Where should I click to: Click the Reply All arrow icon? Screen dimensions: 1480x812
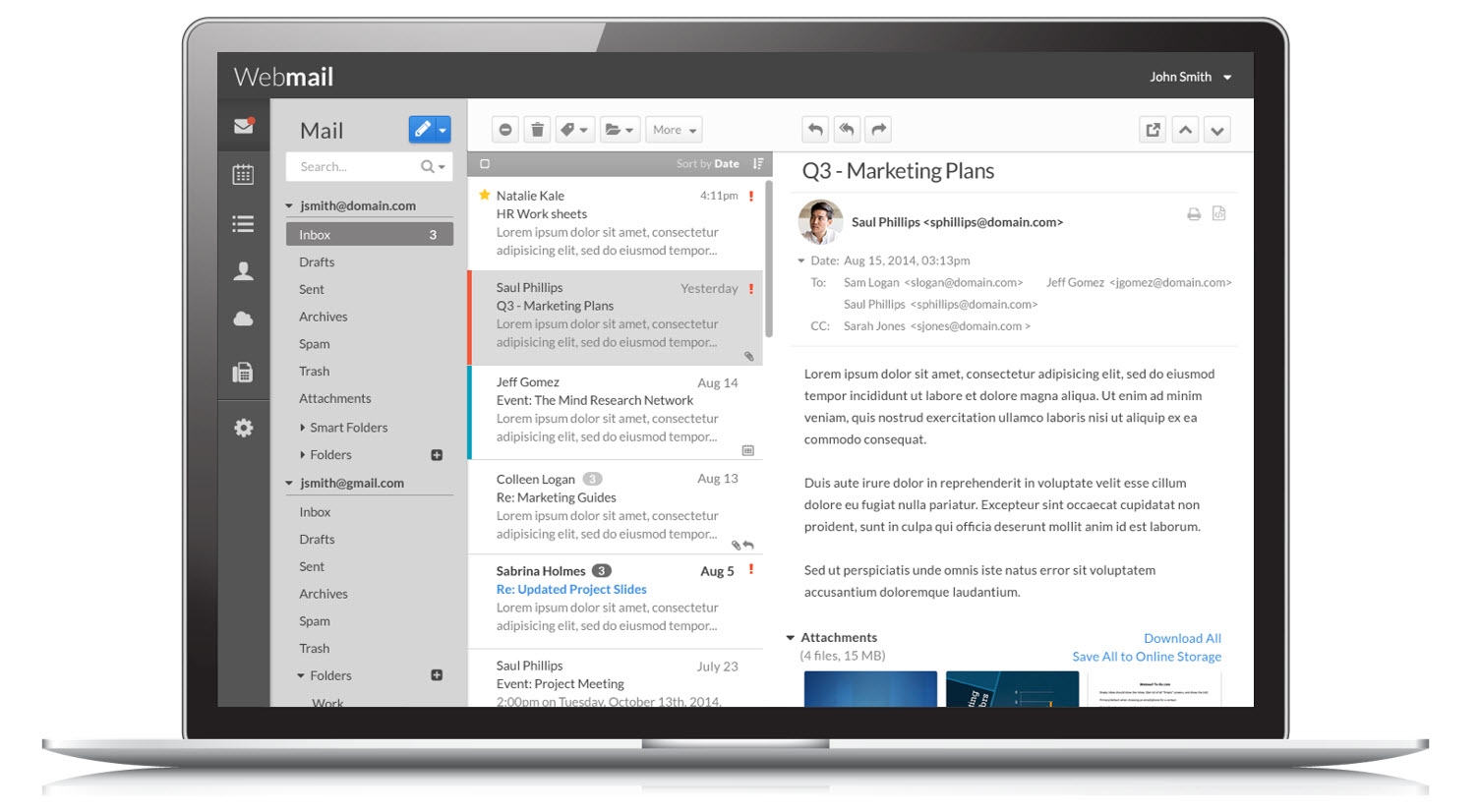point(847,130)
